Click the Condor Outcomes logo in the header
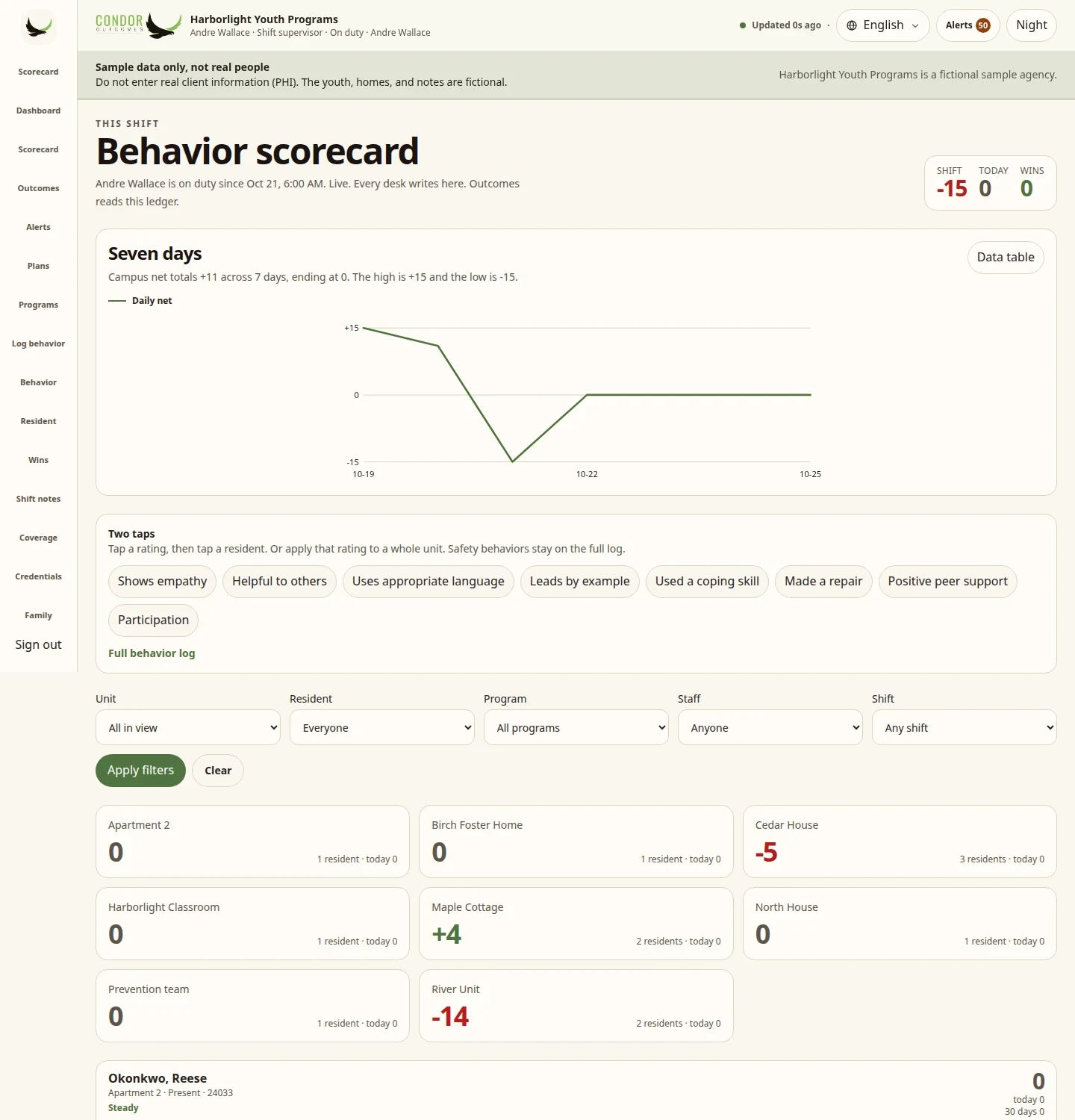The width and height of the screenshot is (1075, 1120). pyautogui.click(x=139, y=25)
